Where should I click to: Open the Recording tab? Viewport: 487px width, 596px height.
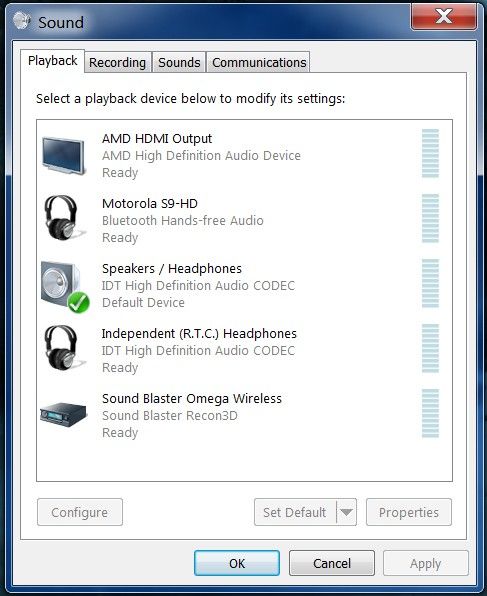pos(117,62)
